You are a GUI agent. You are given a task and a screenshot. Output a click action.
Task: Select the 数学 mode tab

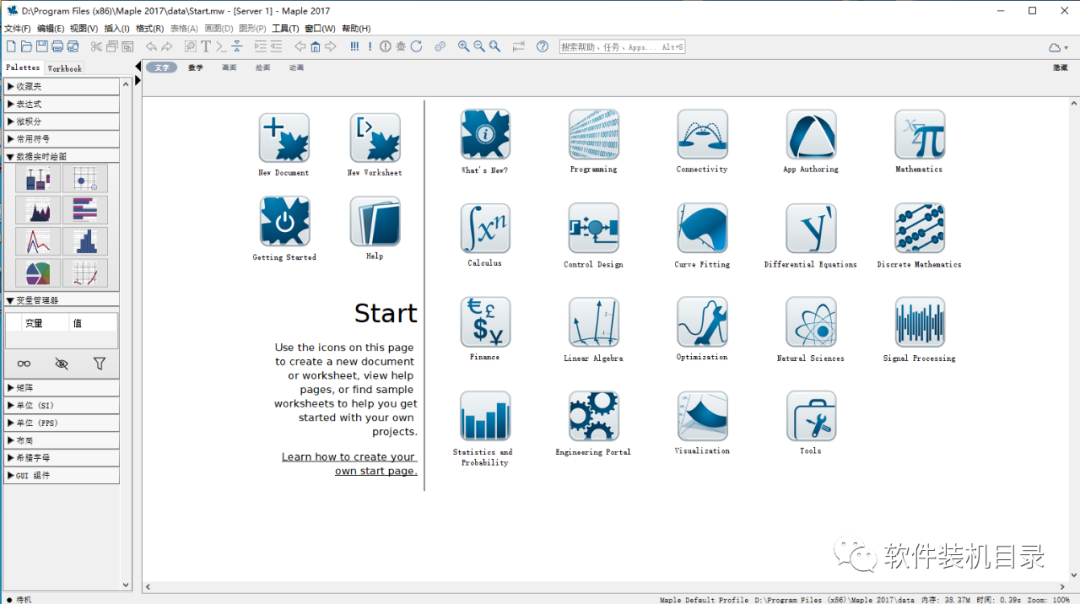tap(196, 67)
